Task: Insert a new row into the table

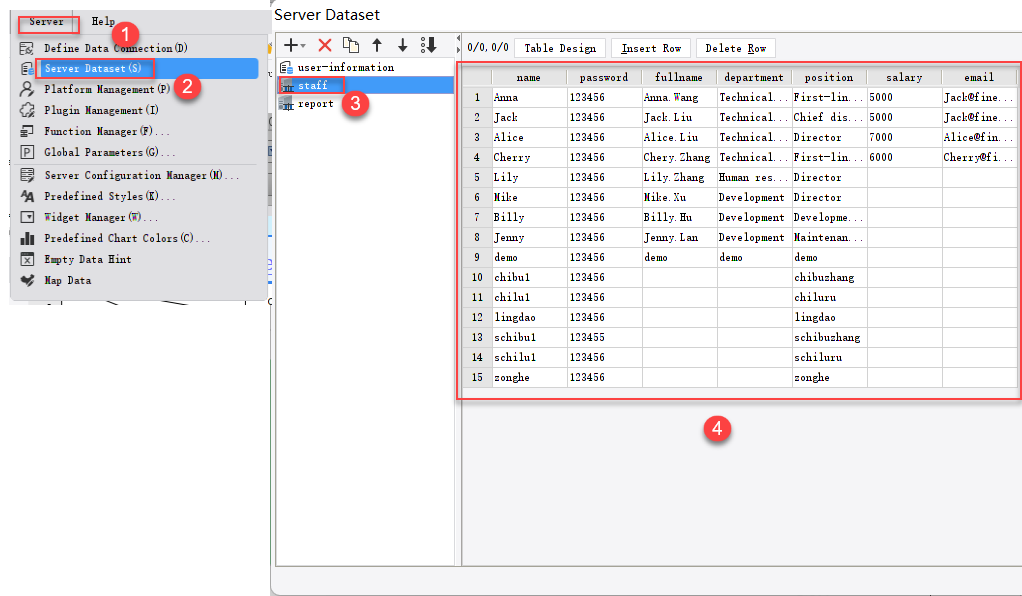Action: pyautogui.click(x=650, y=47)
